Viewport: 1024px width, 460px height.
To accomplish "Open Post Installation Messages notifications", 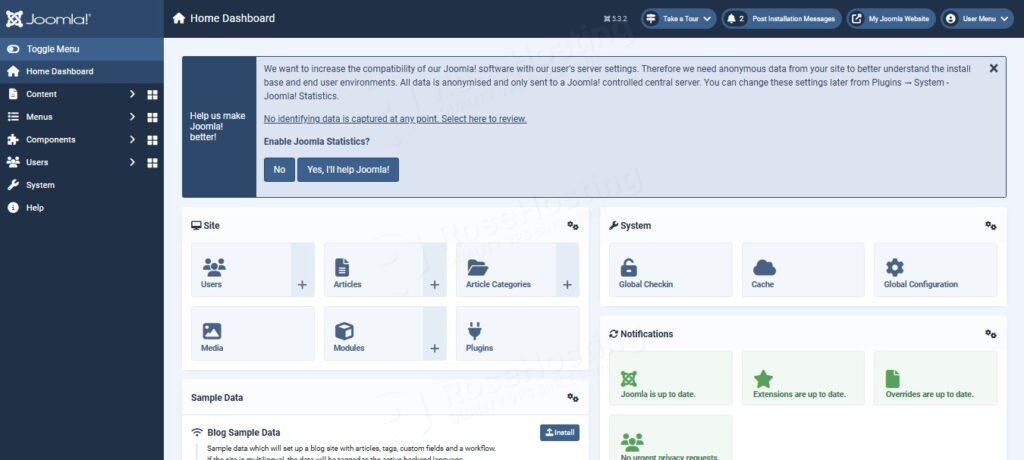I will pyautogui.click(x=781, y=19).
